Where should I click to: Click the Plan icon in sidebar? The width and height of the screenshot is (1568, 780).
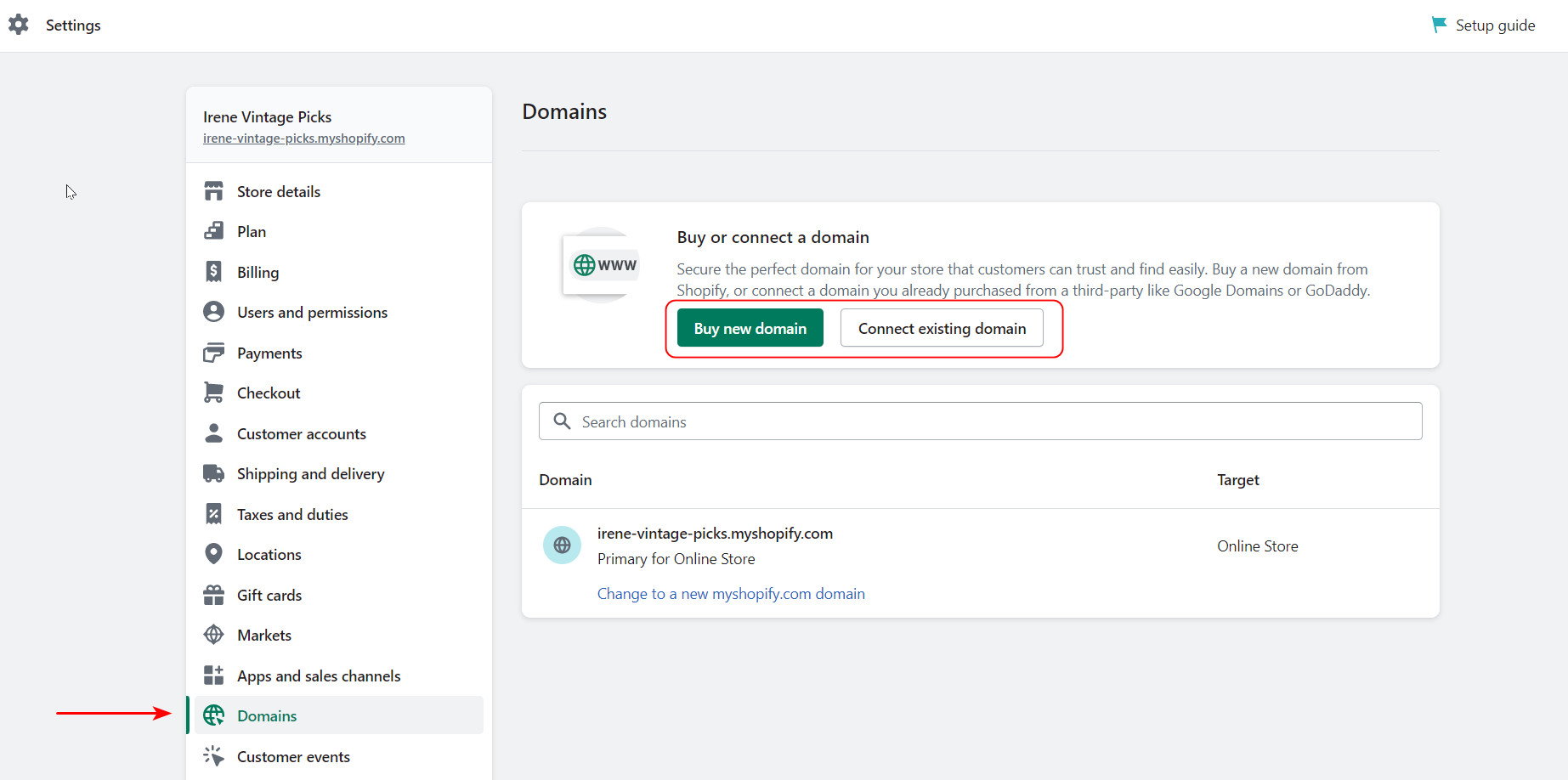tap(213, 231)
